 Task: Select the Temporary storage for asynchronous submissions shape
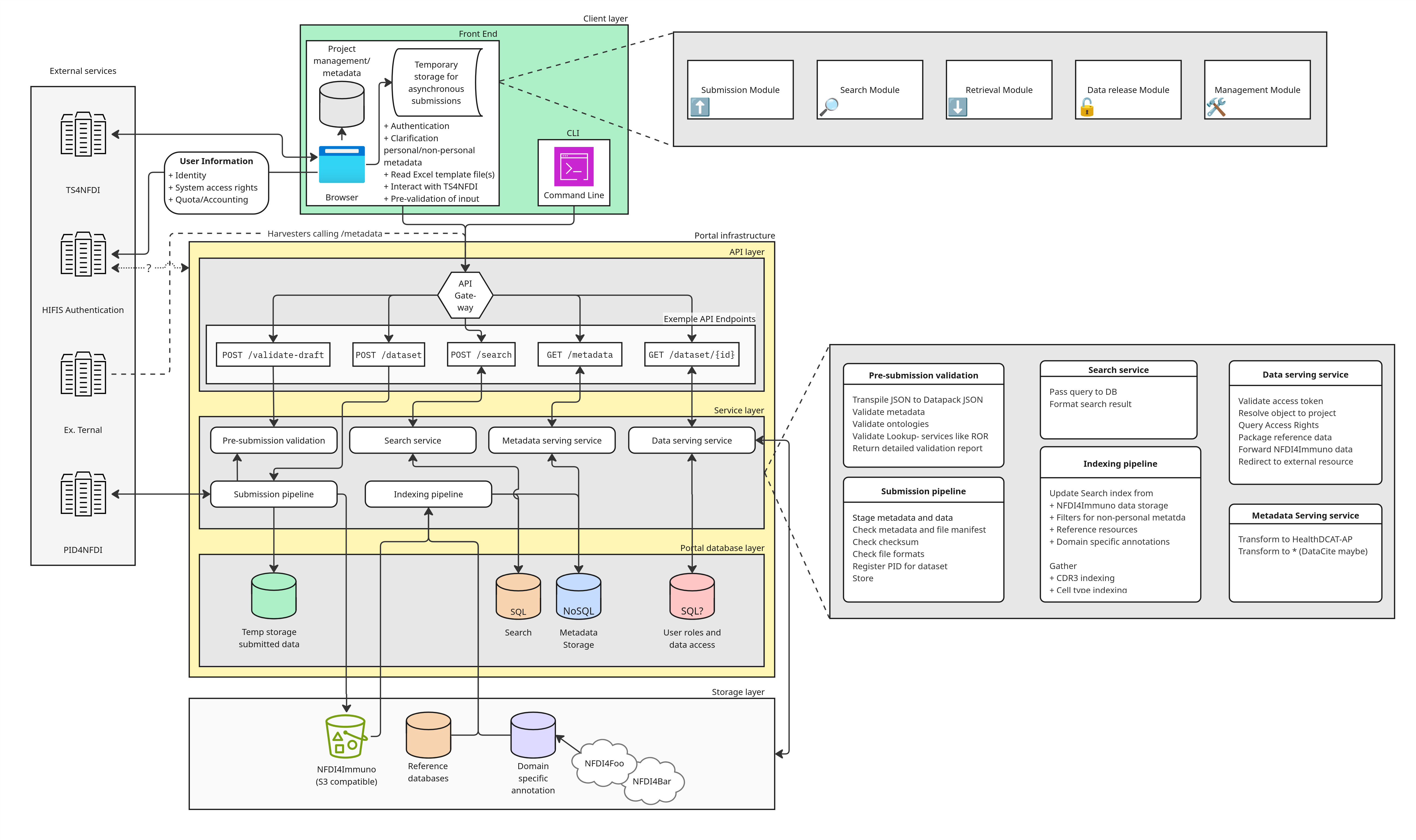pyautogui.click(x=436, y=83)
